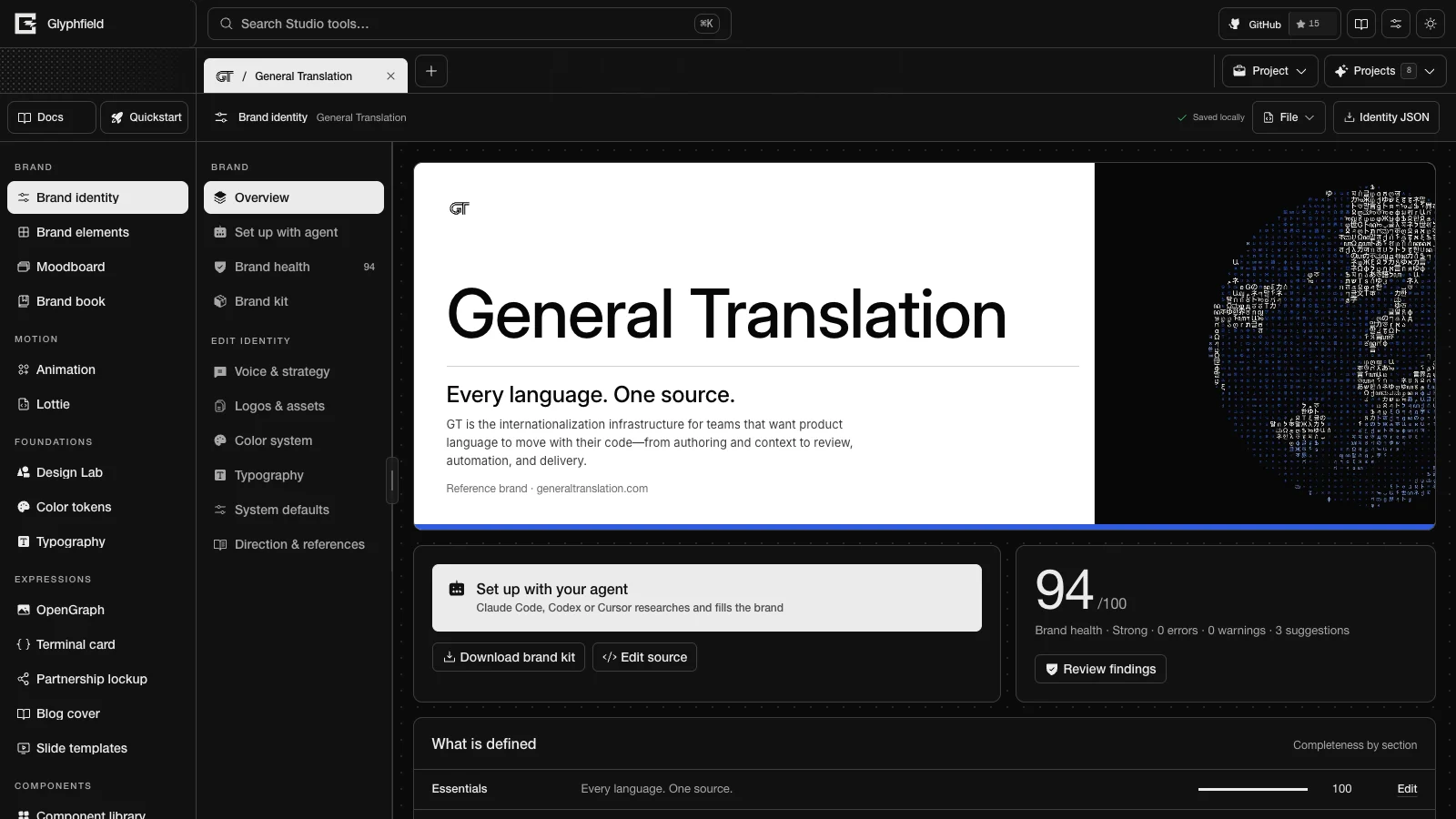Viewport: 1456px width, 819px height.
Task: Click Review findings button
Action: coord(1100,669)
